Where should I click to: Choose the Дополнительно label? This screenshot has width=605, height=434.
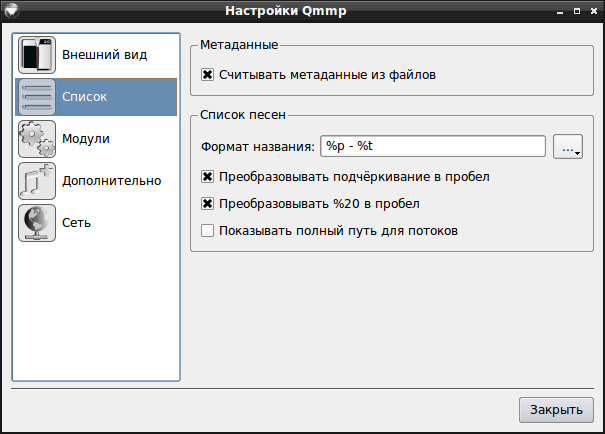pyautogui.click(x=112, y=181)
